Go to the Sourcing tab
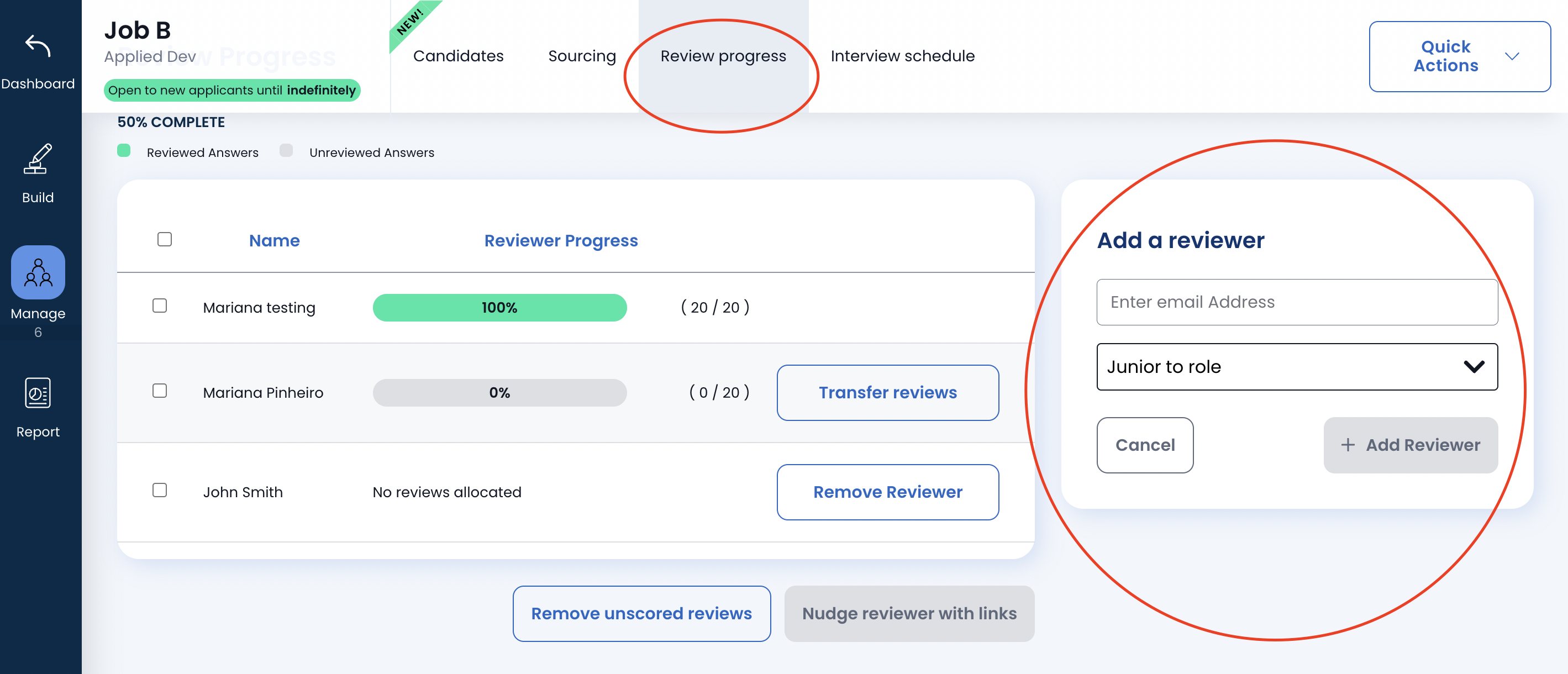This screenshot has height=674, width=1568. [x=582, y=56]
